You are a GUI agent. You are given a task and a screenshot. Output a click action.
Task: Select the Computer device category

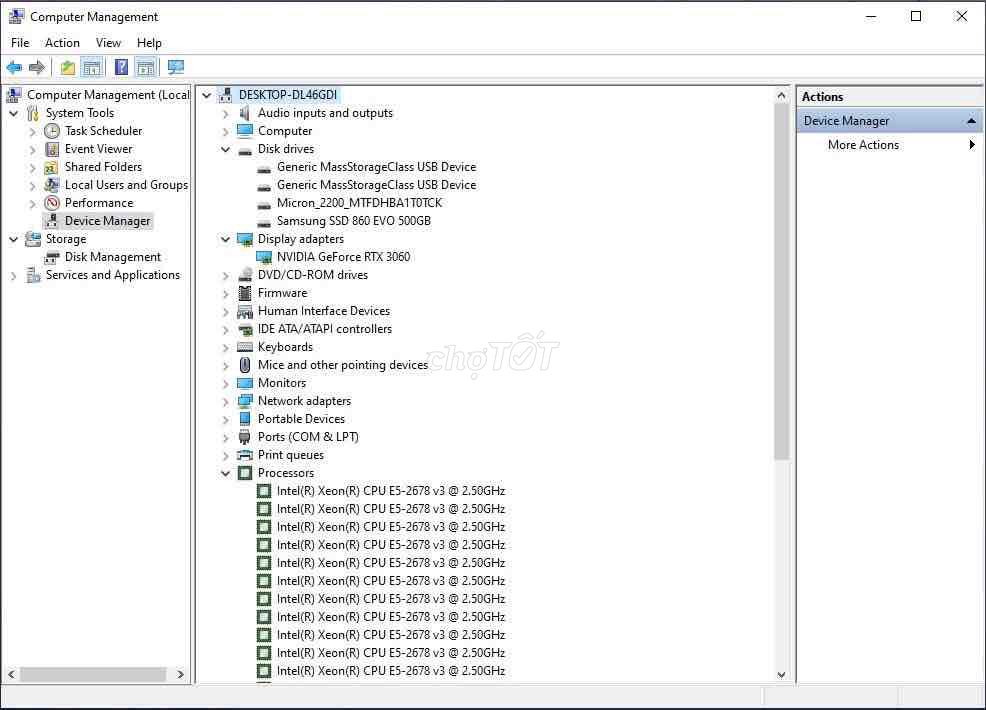pos(285,131)
